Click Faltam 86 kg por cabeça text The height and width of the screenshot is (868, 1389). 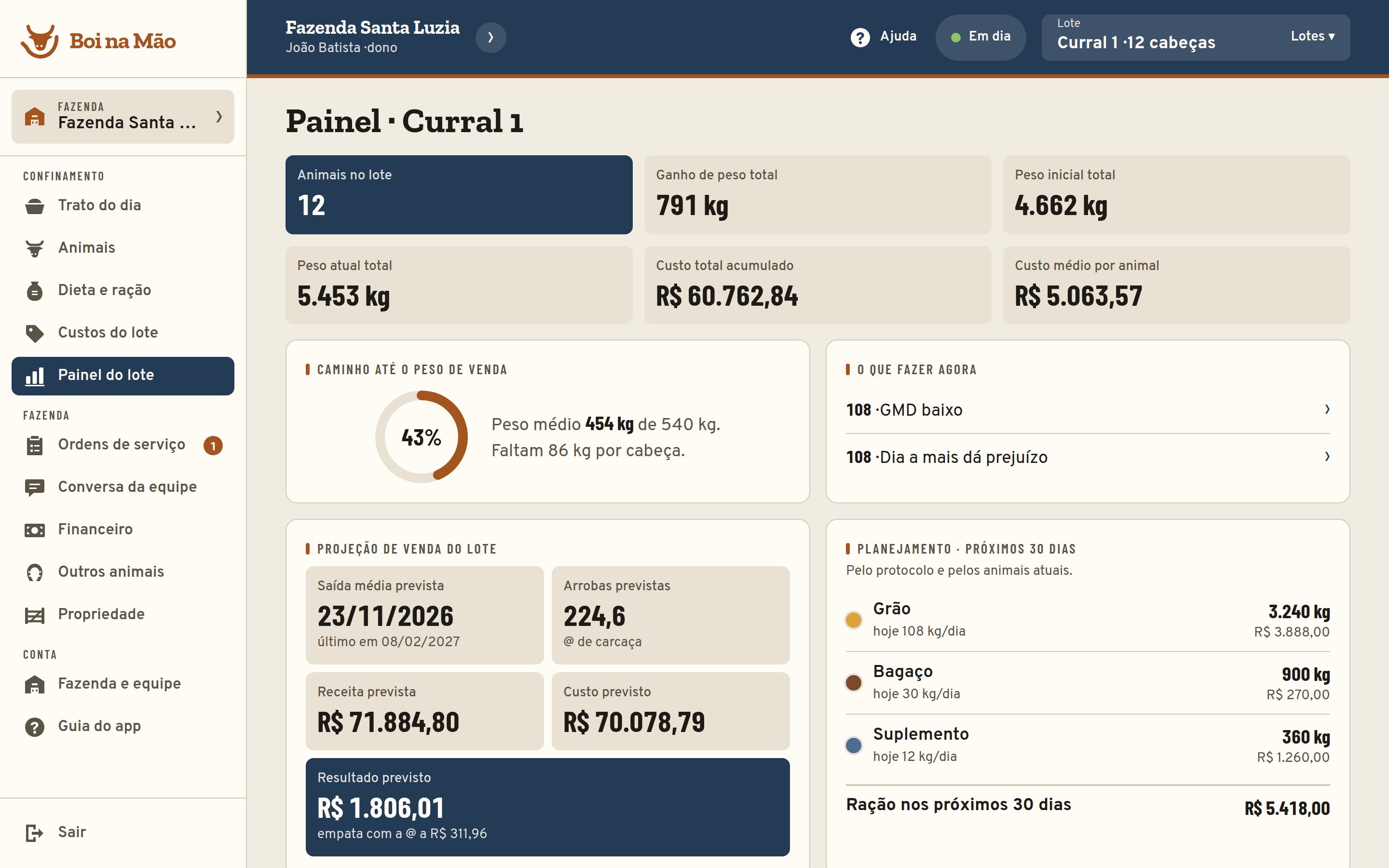[x=588, y=451]
